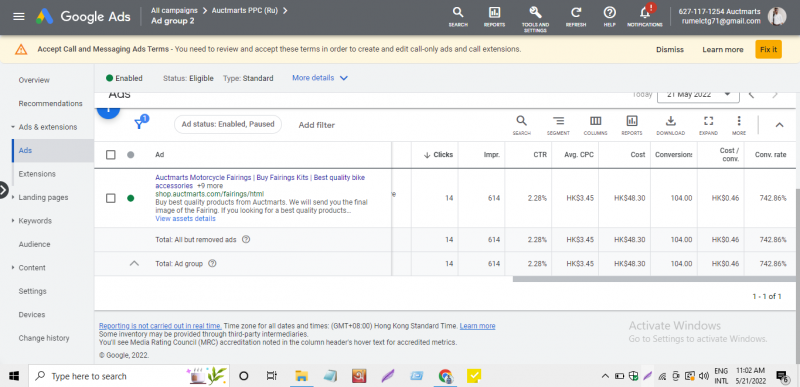Open Devices in the sidebar
The height and width of the screenshot is (387, 800).
point(32,315)
